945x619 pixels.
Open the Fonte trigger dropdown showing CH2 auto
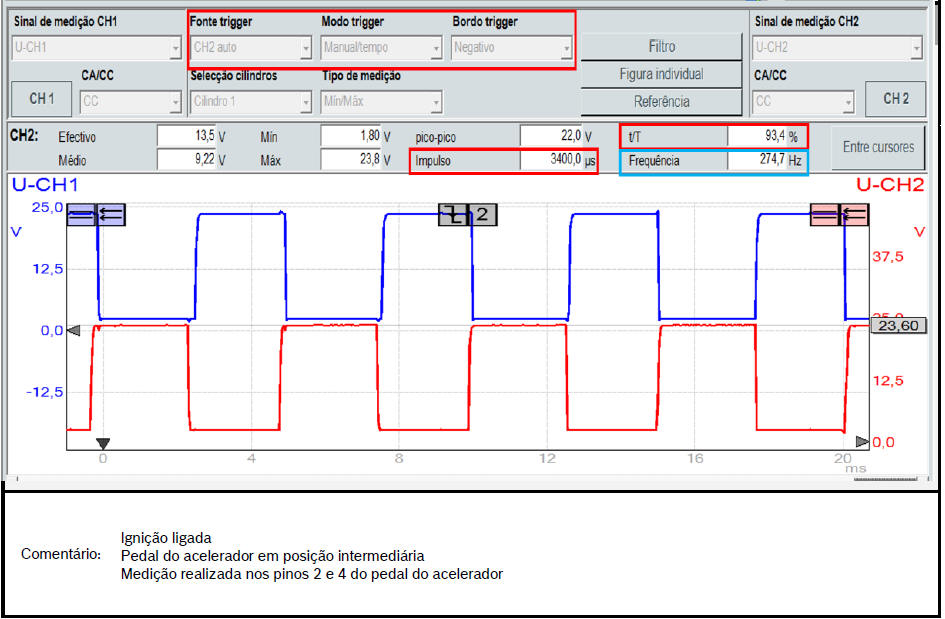point(251,47)
